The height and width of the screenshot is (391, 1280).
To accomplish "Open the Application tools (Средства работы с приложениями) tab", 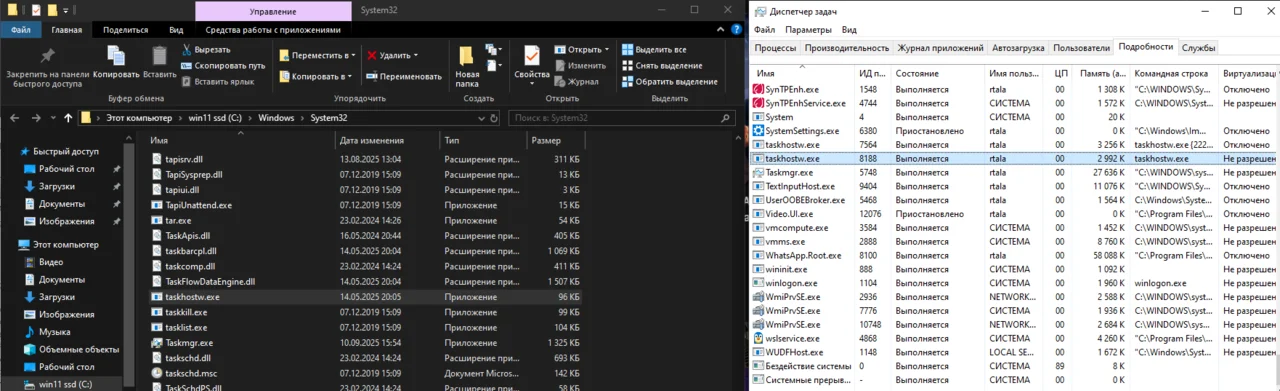I will point(274,30).
